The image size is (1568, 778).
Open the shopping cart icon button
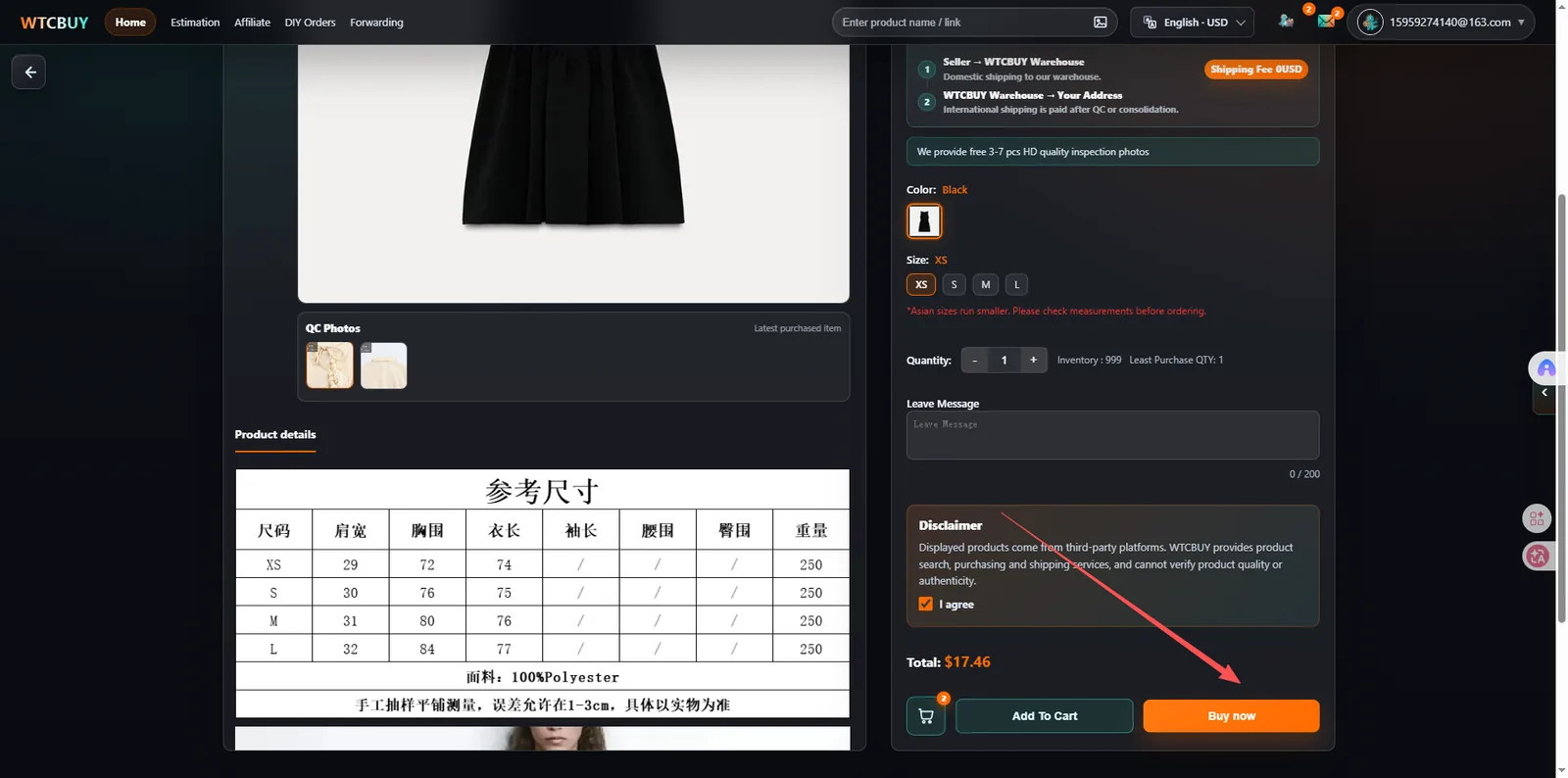tap(926, 716)
